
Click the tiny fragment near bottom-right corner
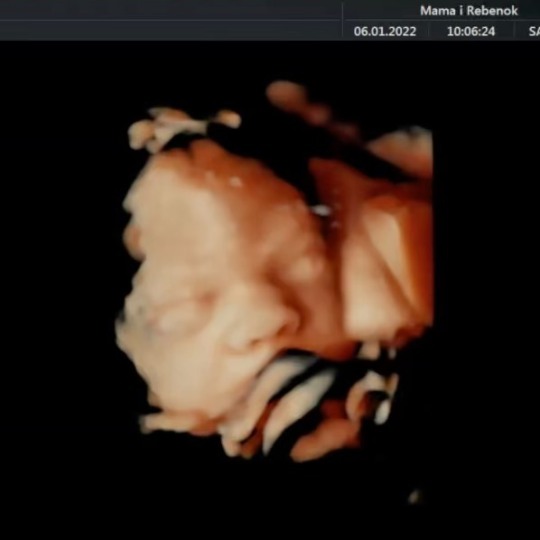(x=415, y=497)
